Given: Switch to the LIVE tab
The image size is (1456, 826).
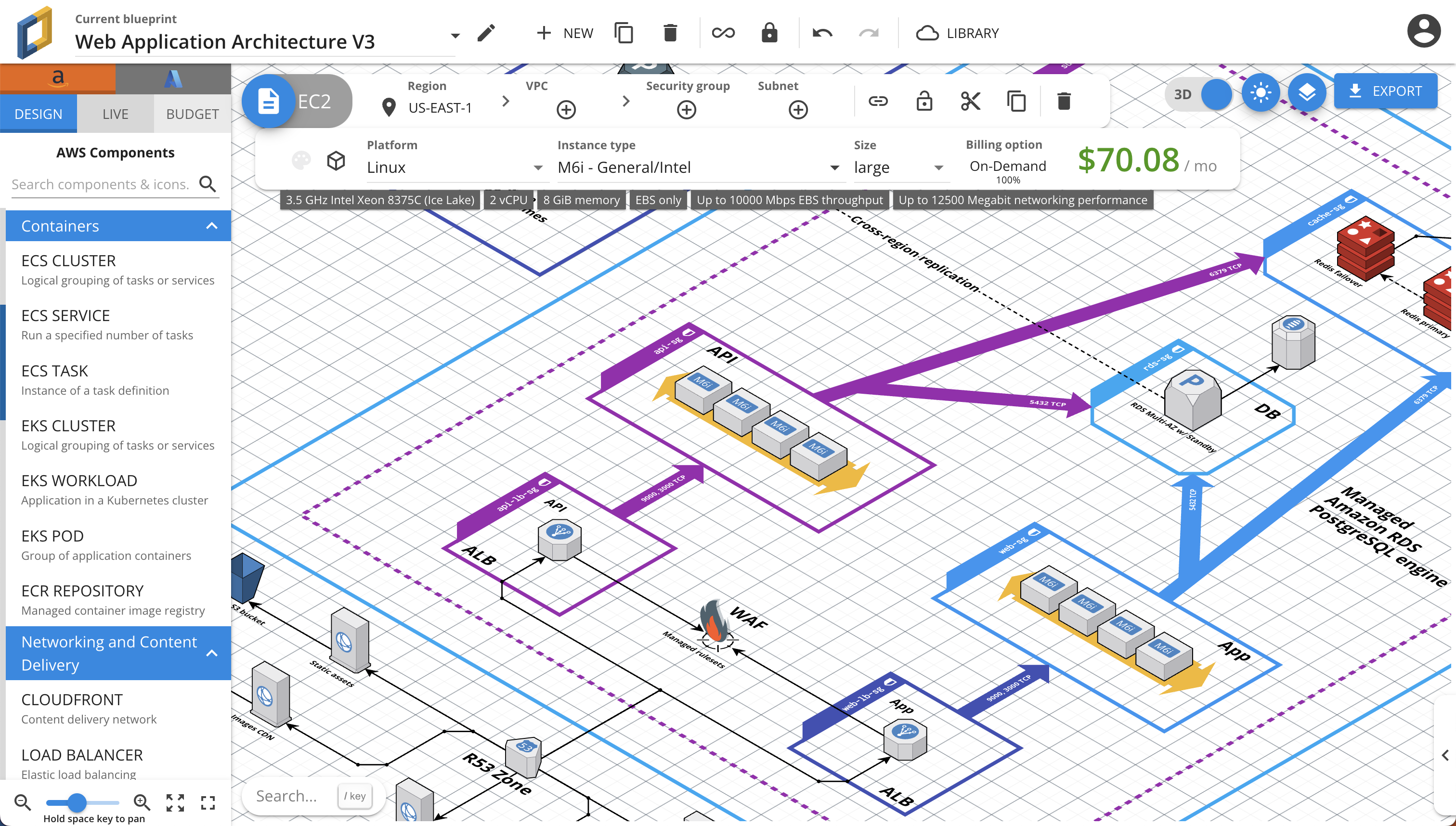Looking at the screenshot, I should pyautogui.click(x=115, y=114).
